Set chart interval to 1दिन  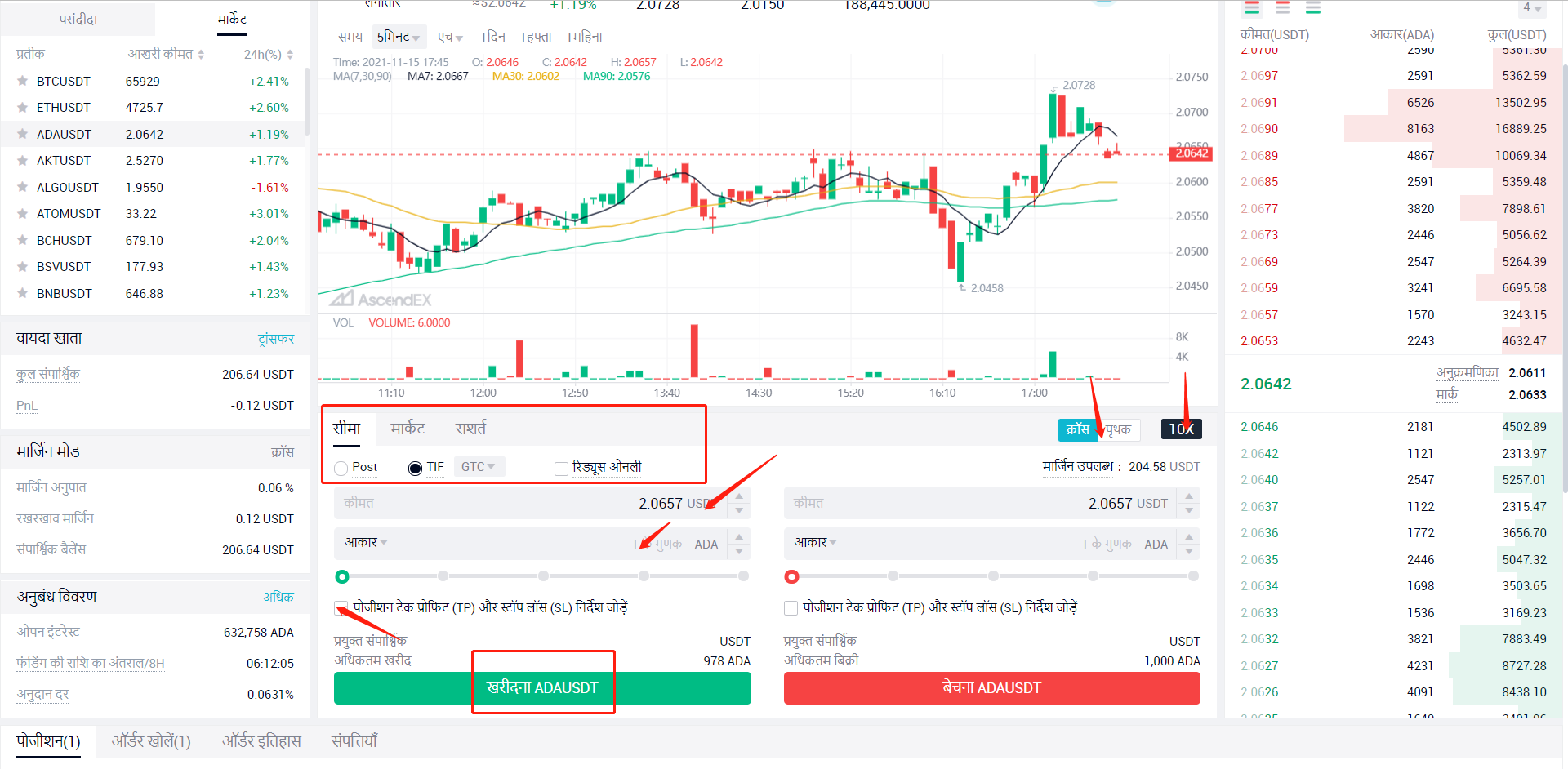click(492, 37)
